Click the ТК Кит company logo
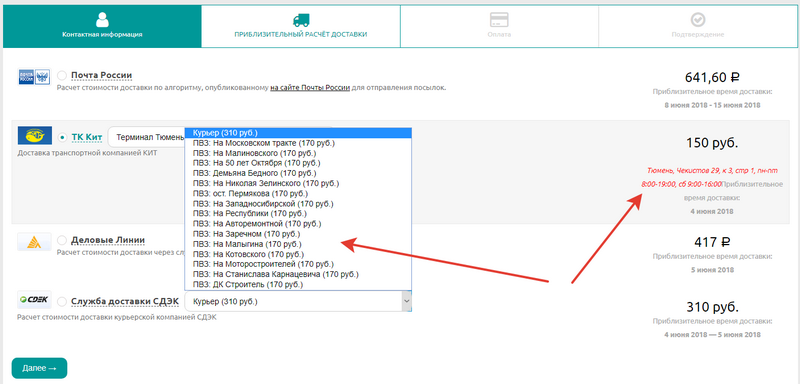 (34, 136)
